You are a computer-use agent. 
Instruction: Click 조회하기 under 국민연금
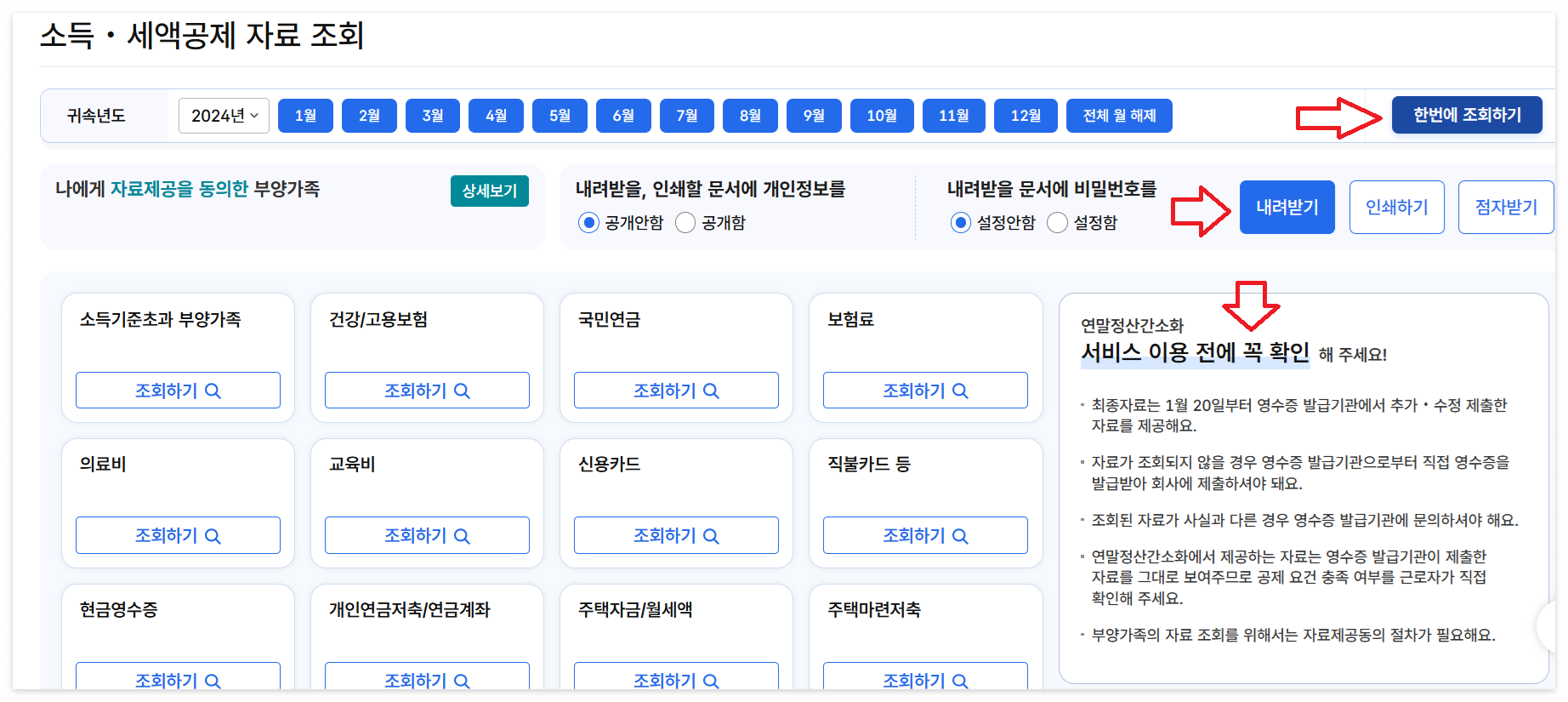point(676,391)
